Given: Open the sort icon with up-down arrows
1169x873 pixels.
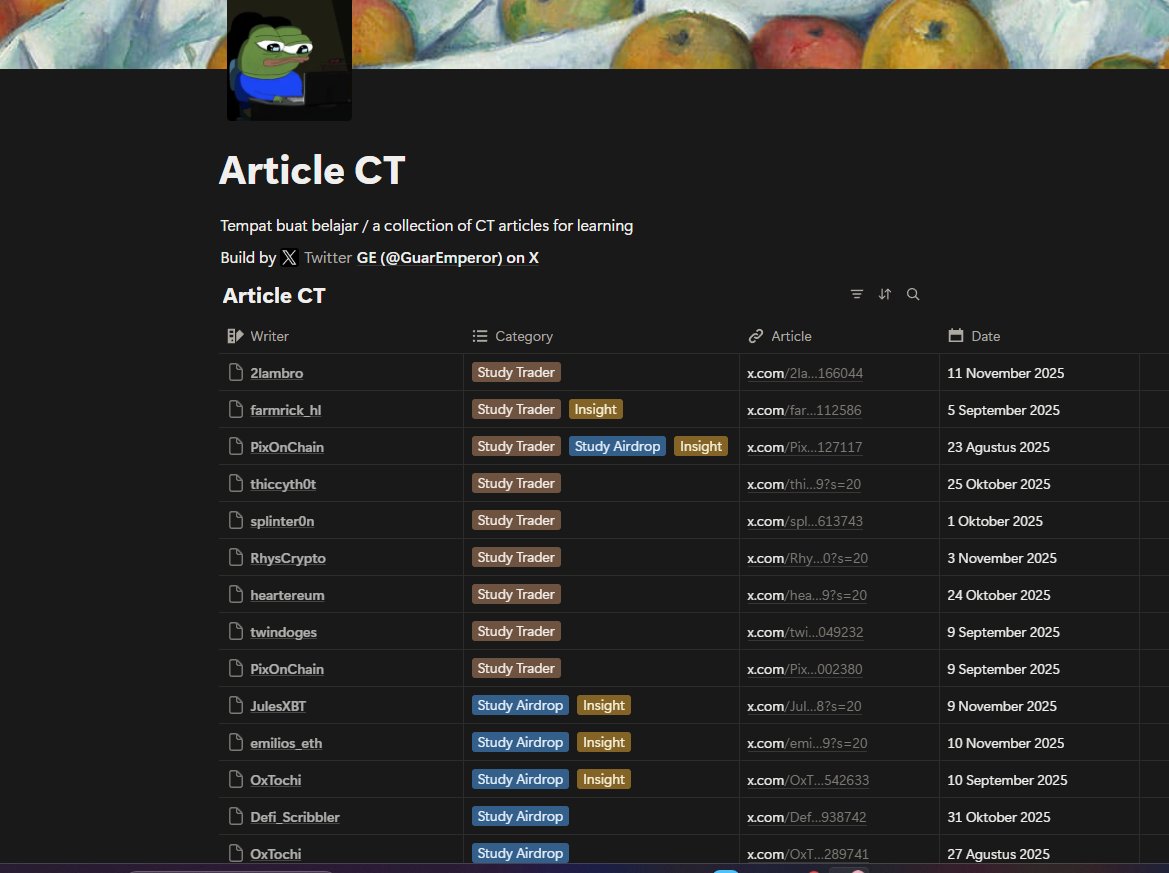Looking at the screenshot, I should point(885,294).
